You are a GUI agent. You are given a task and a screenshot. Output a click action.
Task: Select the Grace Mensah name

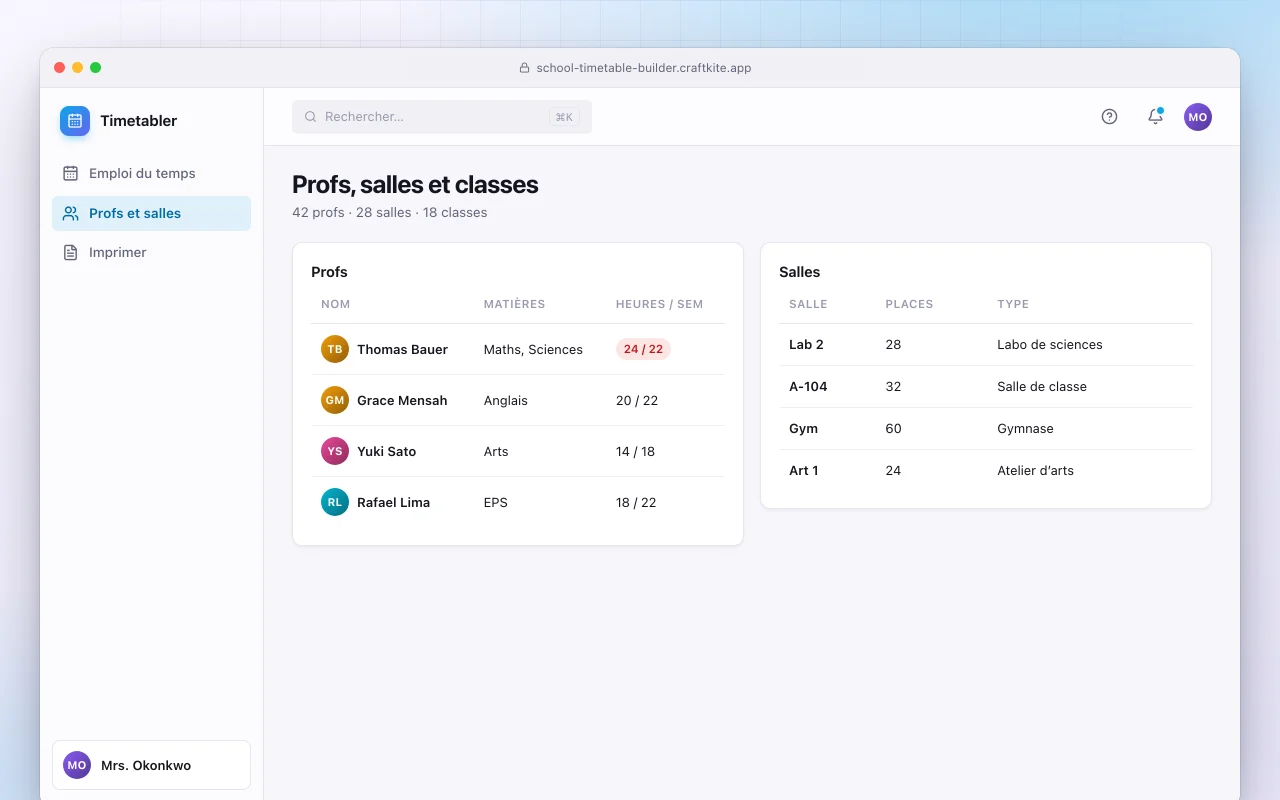coord(402,400)
